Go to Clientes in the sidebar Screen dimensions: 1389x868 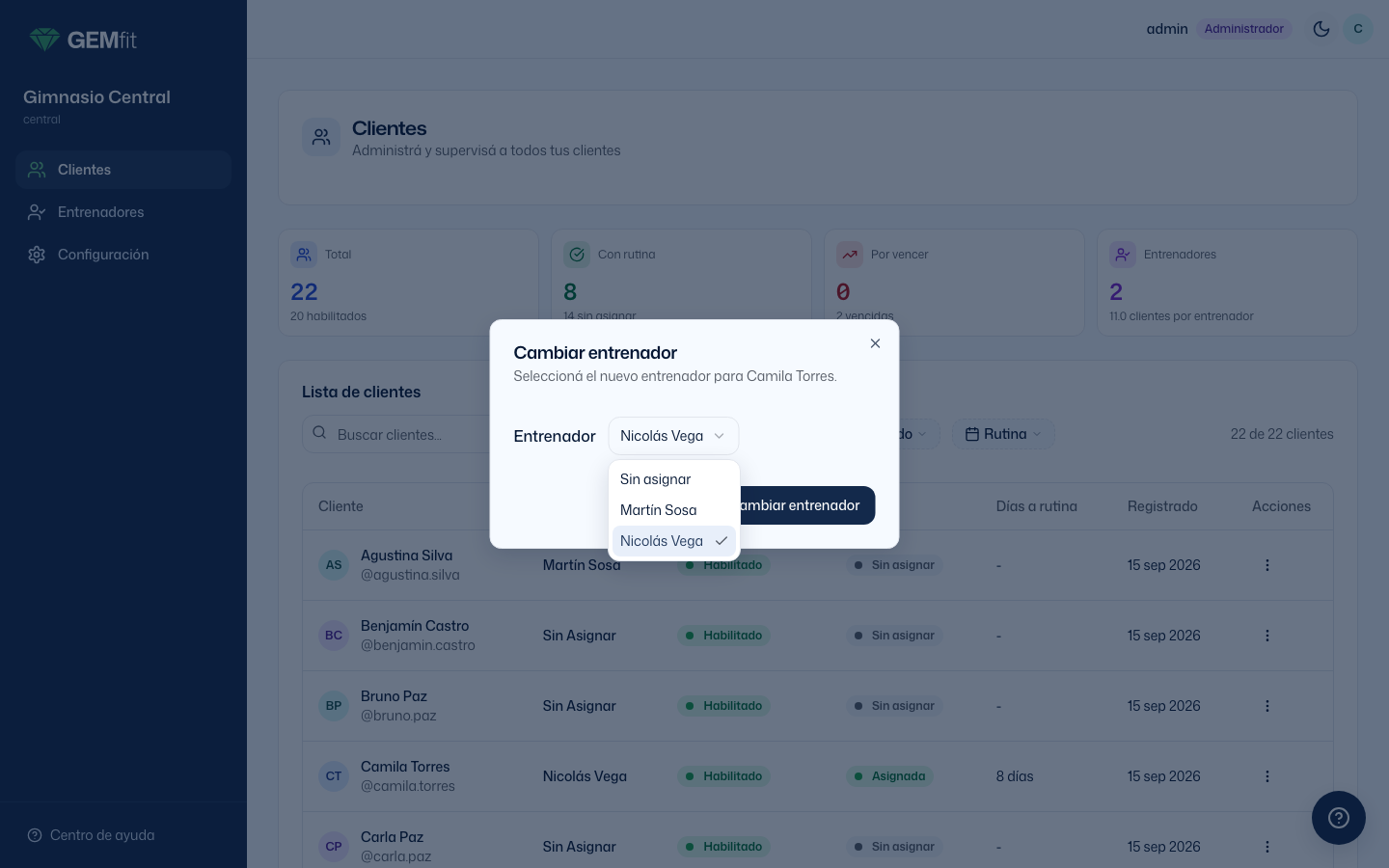click(123, 170)
